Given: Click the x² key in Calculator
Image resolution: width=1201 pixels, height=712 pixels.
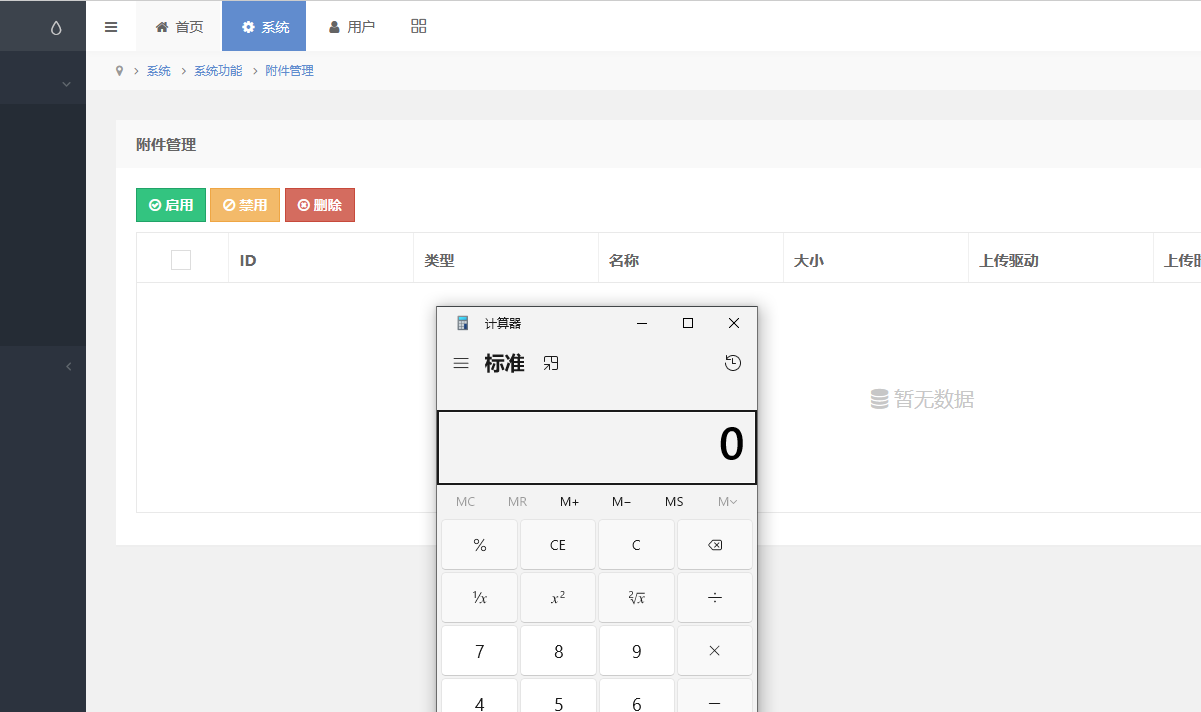Looking at the screenshot, I should tap(558, 597).
